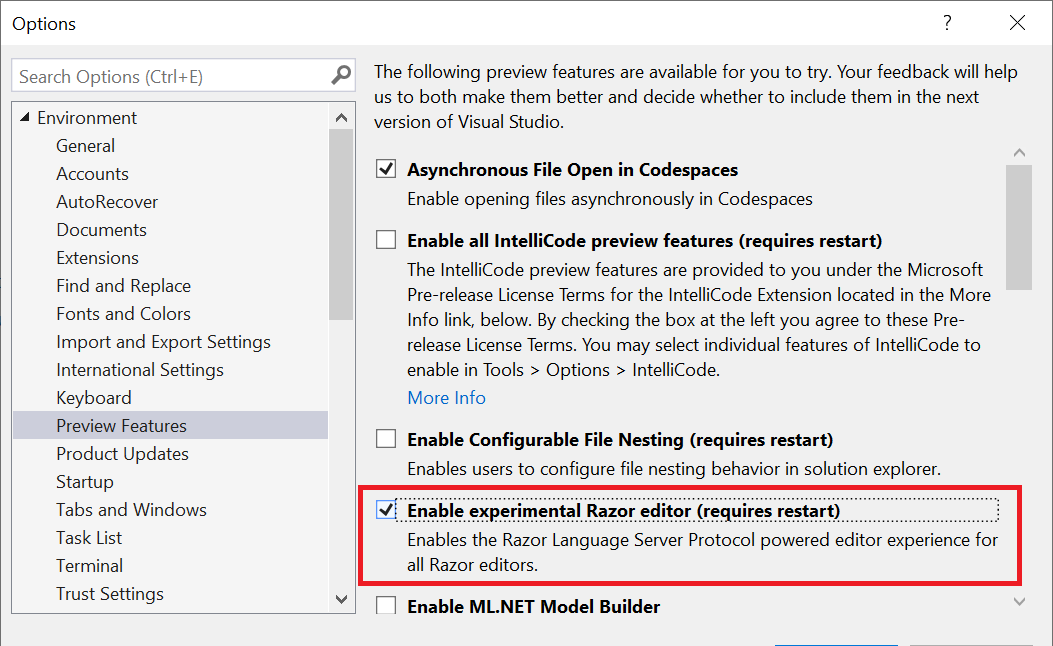Open Extensions settings page

click(97, 258)
